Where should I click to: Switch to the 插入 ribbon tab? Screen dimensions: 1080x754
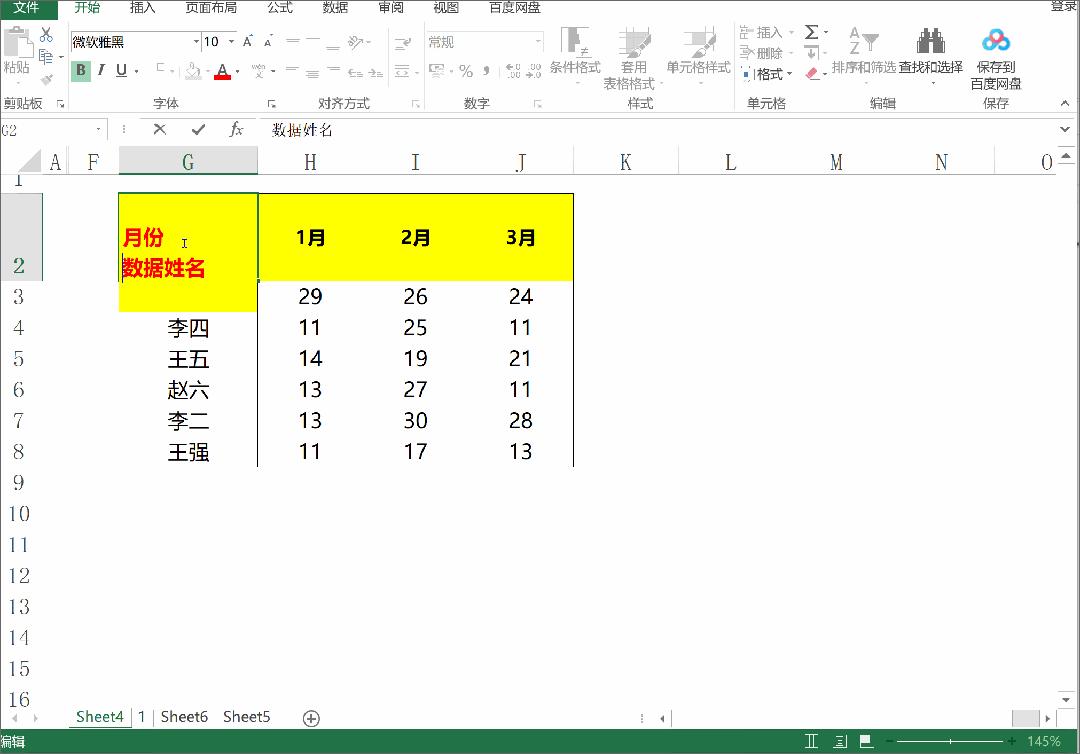[x=145, y=9]
